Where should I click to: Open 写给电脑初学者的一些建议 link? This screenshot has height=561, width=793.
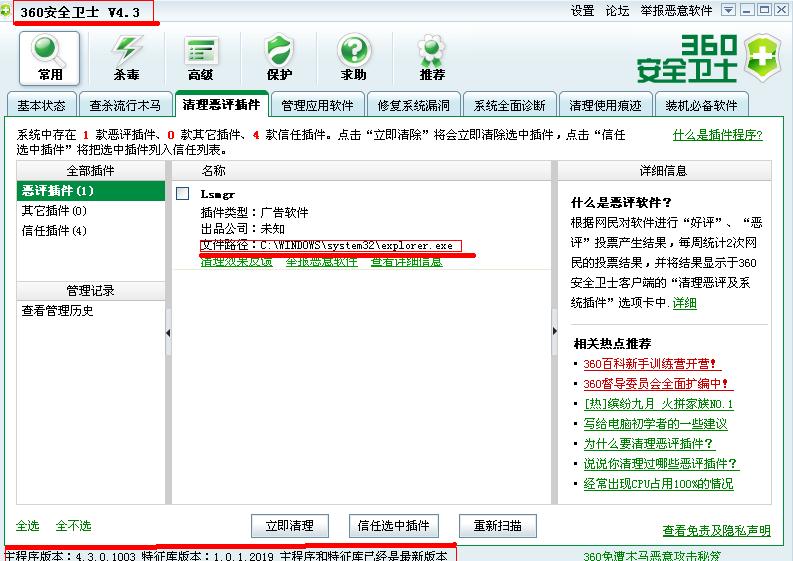click(655, 424)
